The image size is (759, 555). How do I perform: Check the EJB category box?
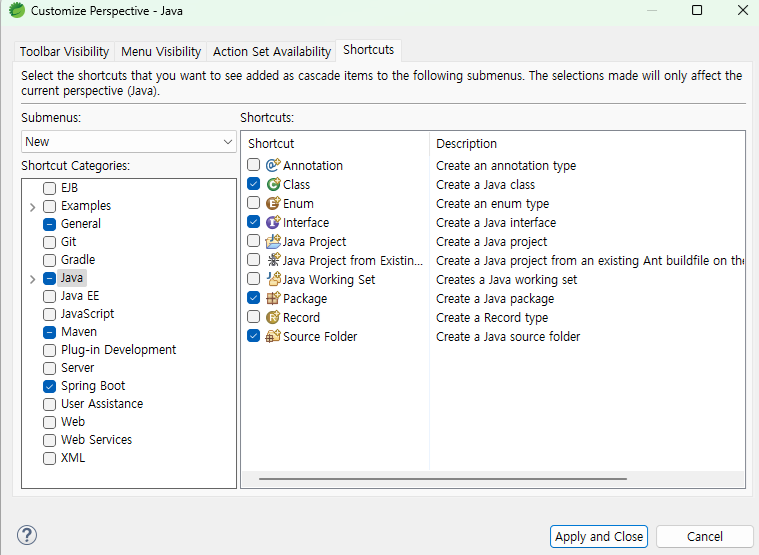[x=49, y=188]
